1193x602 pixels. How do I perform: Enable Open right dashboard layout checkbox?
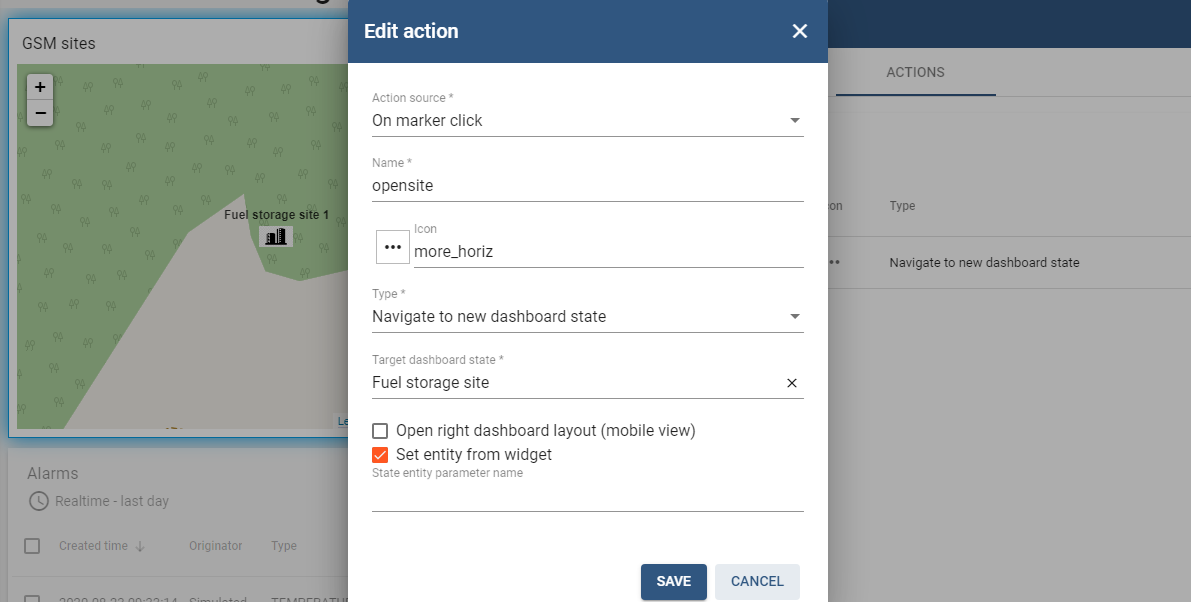(380, 431)
